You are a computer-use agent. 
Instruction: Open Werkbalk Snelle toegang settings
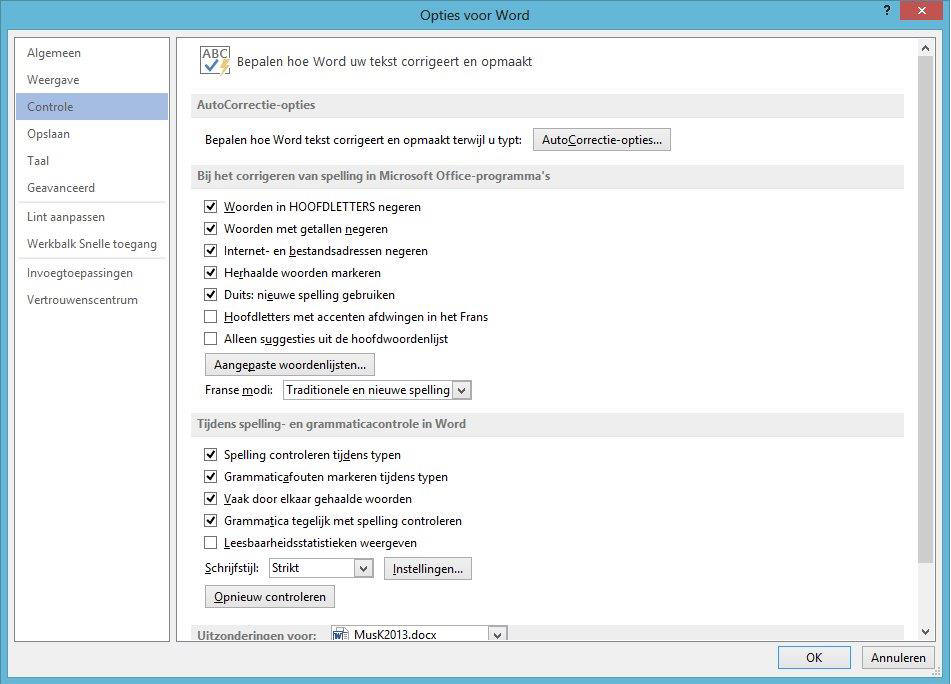(x=92, y=244)
